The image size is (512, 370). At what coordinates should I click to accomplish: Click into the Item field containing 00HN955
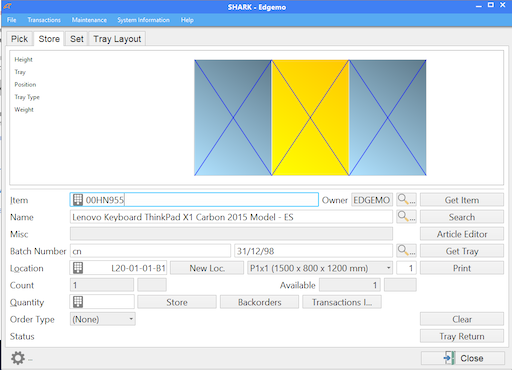point(194,200)
